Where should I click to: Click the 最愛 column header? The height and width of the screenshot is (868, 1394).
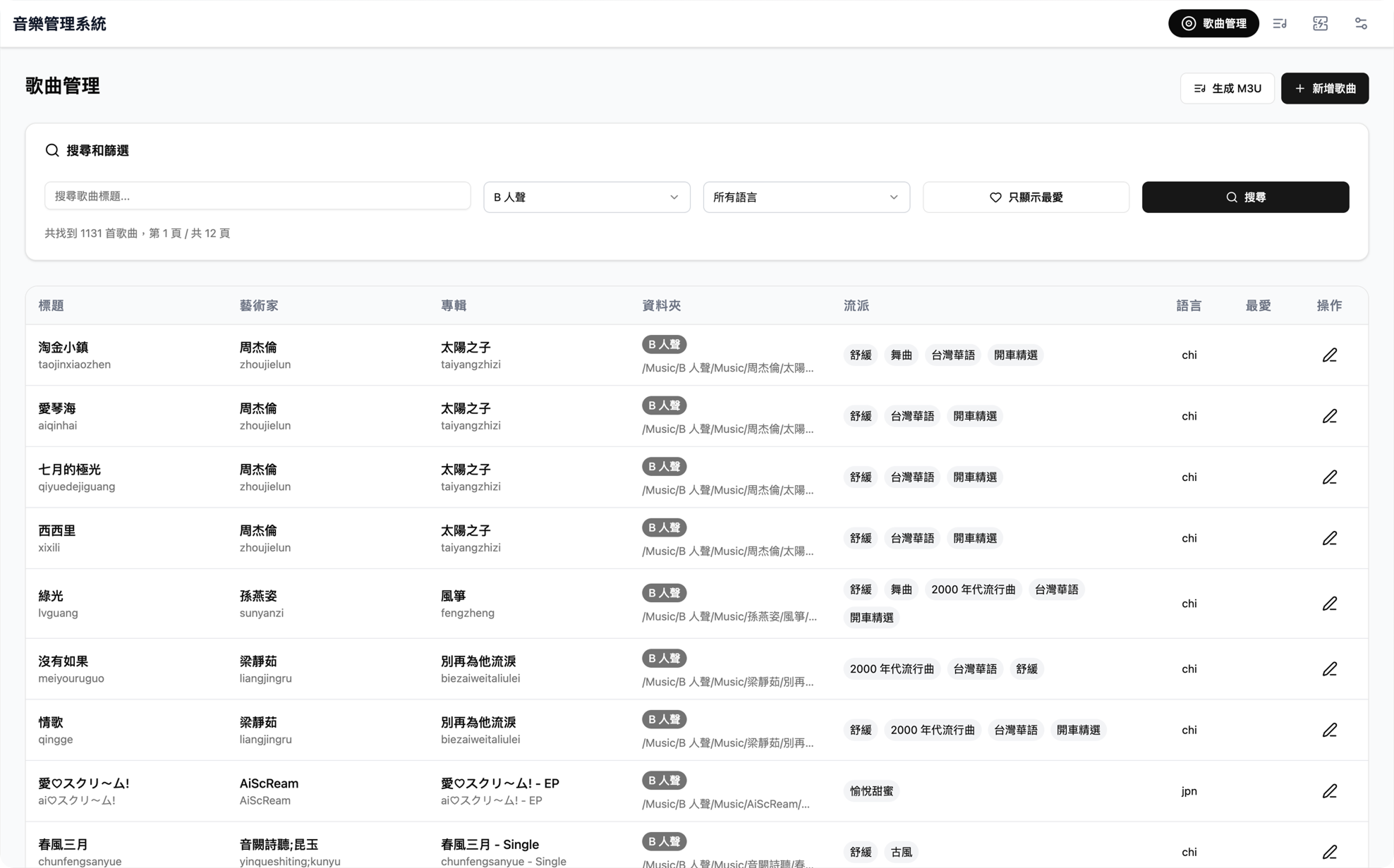point(1258,305)
